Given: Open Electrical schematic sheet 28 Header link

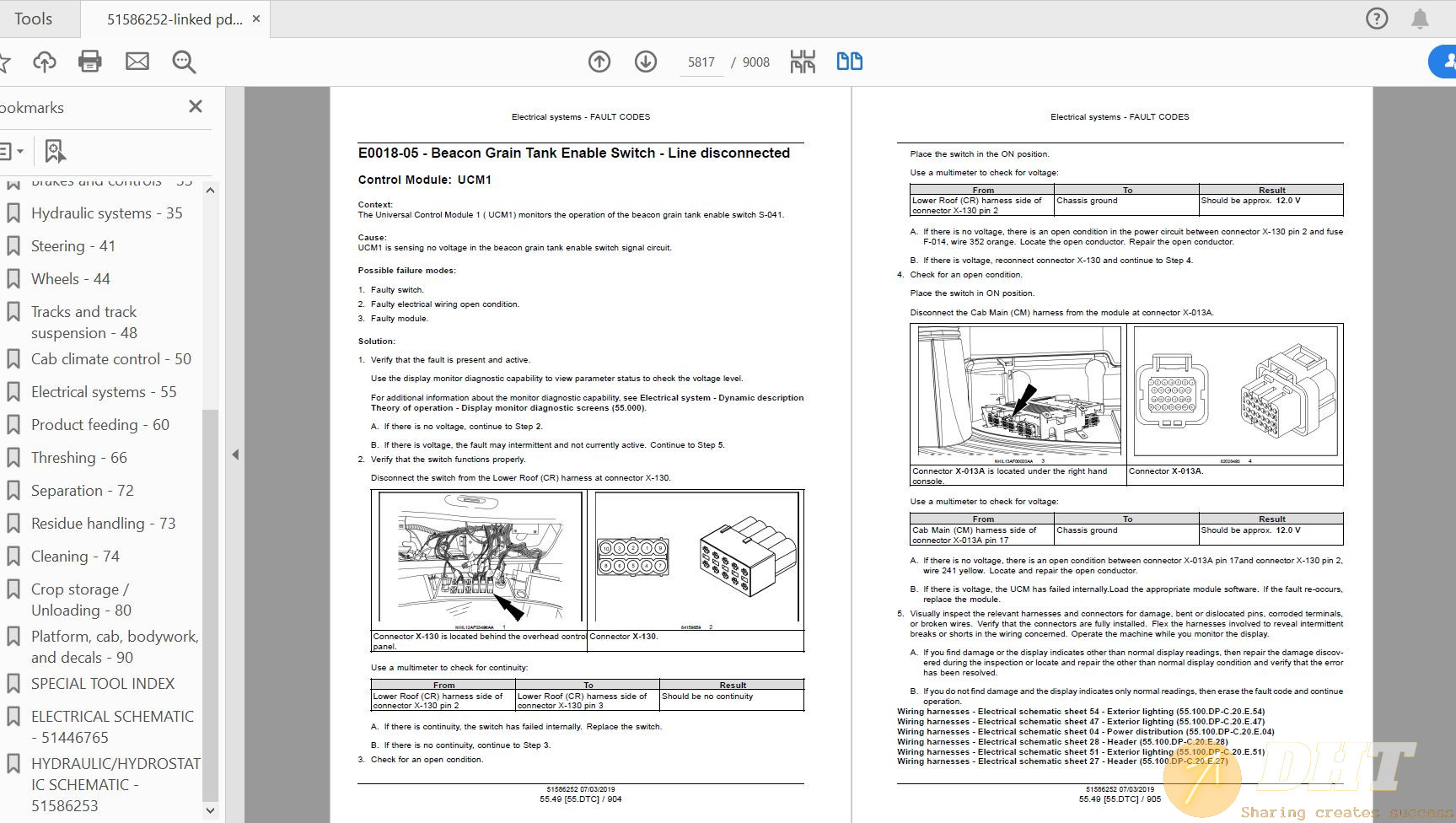Looking at the screenshot, I should 1062,742.
